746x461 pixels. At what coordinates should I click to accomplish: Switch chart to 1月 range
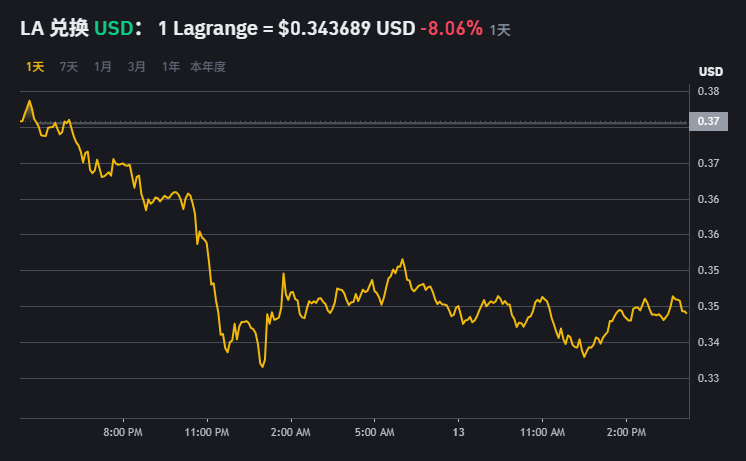pos(103,67)
